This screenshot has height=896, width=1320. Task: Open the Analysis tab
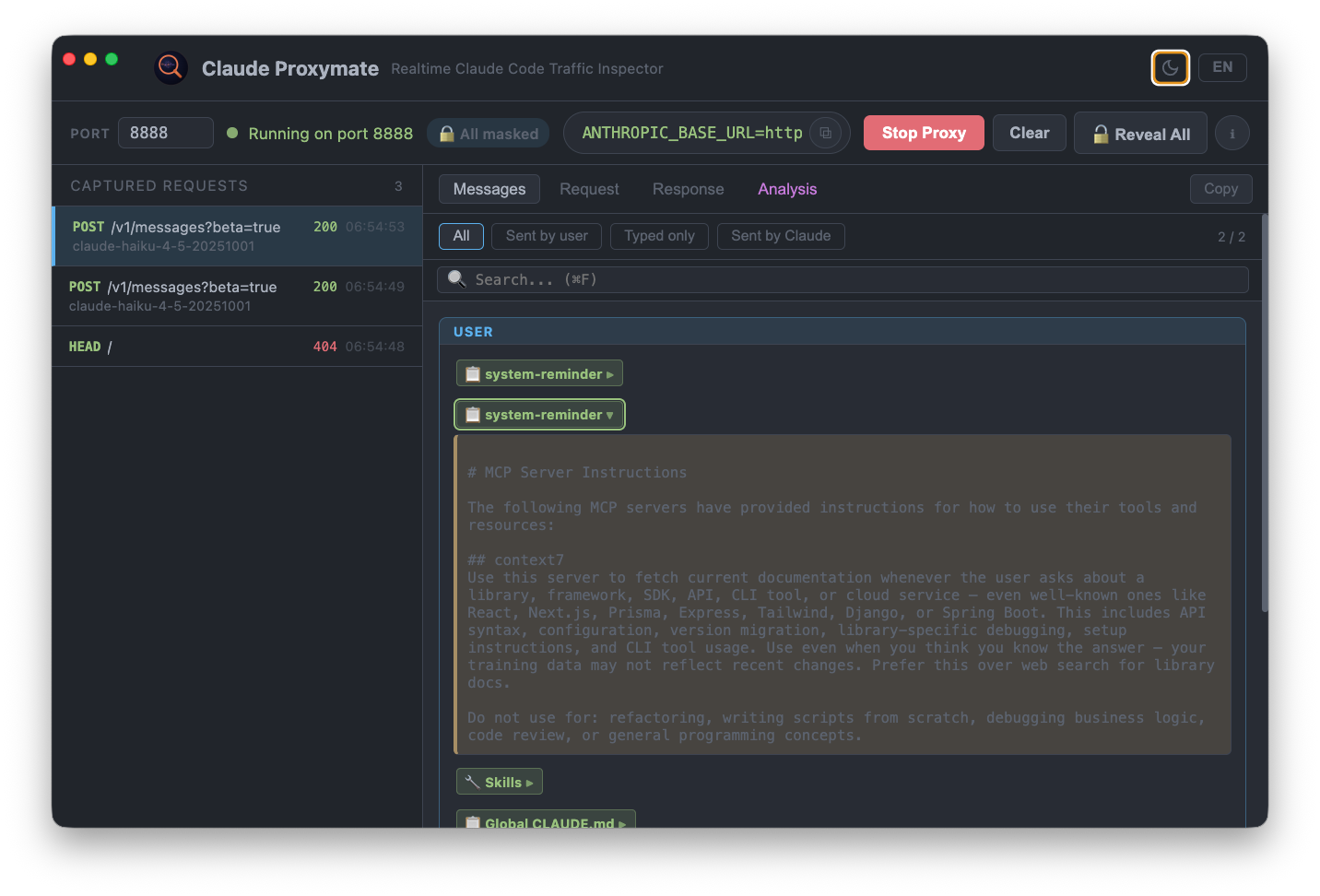click(787, 189)
